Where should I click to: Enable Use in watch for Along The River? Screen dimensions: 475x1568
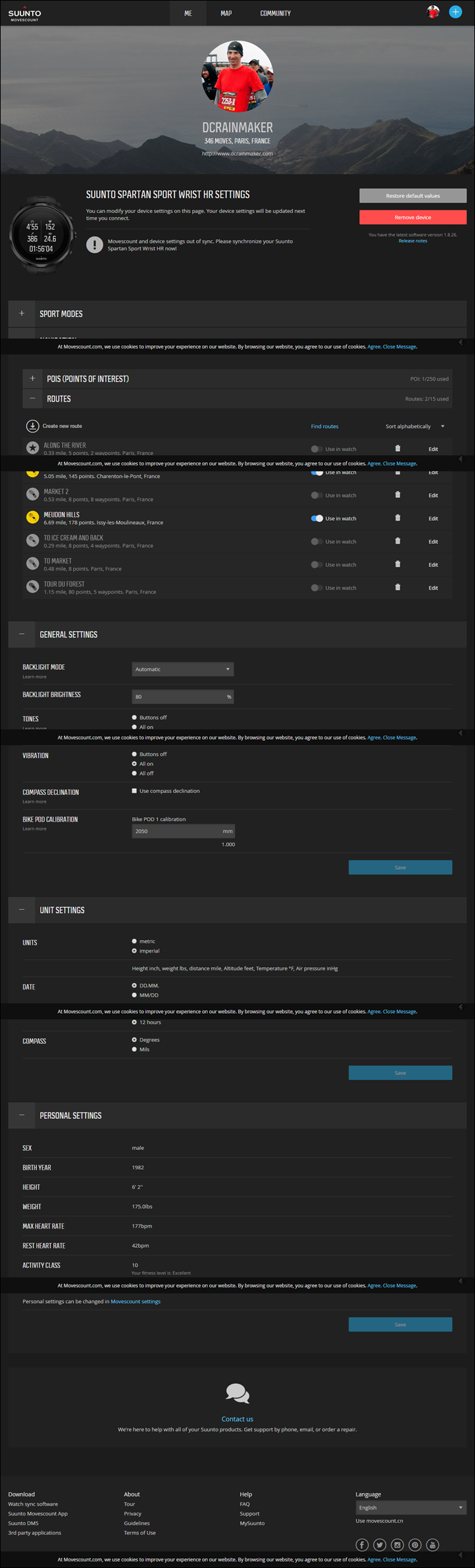(x=316, y=449)
